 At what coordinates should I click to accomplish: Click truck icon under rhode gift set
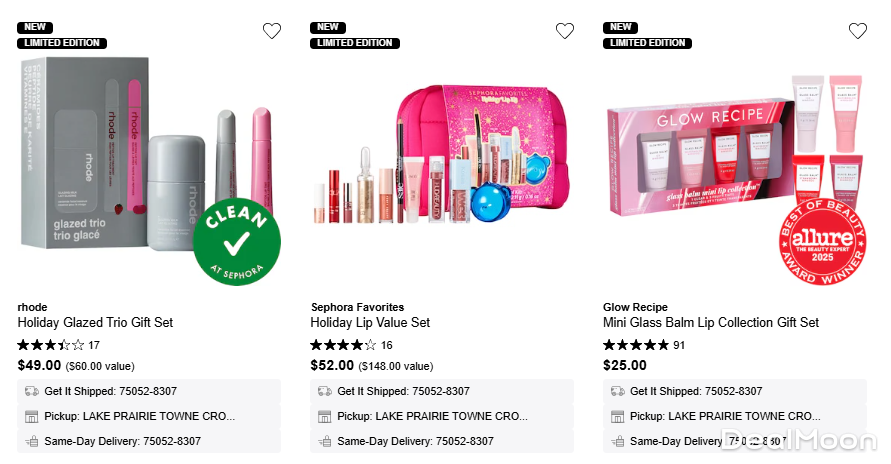(x=32, y=391)
